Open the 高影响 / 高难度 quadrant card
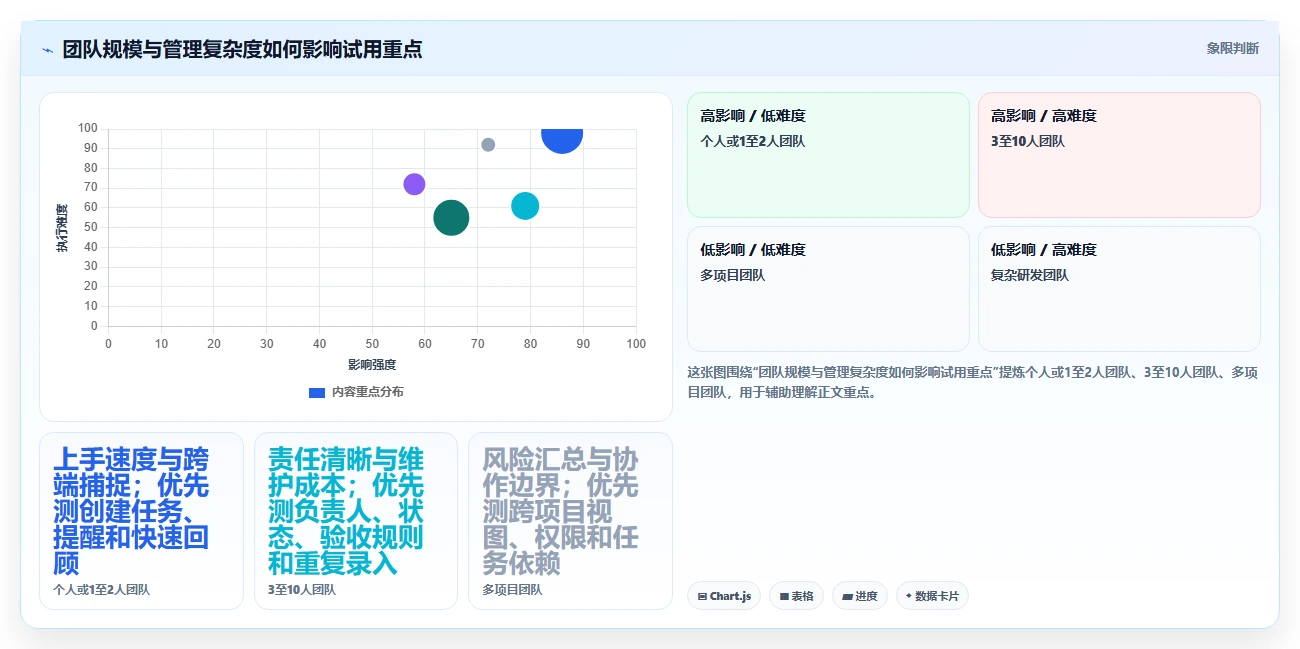This screenshot has width=1300, height=649. 1119,155
